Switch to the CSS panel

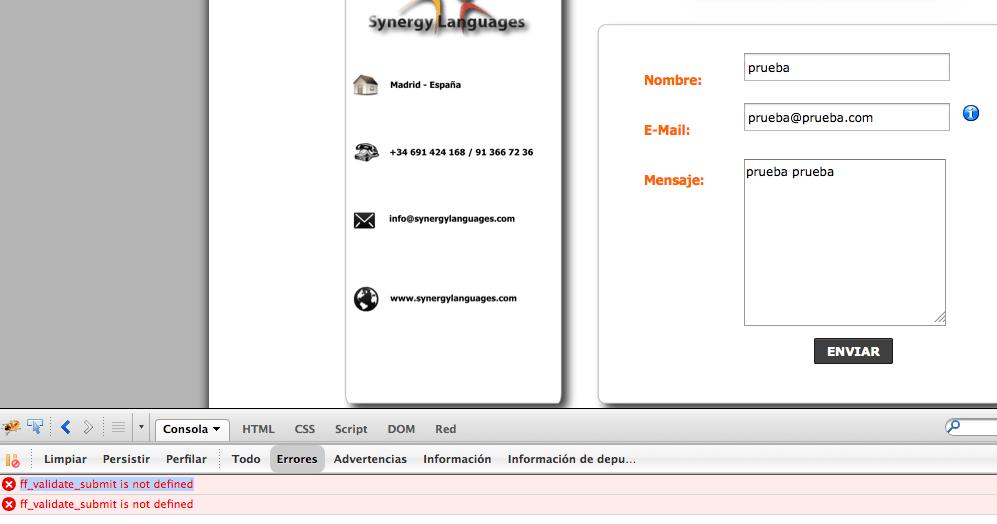click(305, 429)
